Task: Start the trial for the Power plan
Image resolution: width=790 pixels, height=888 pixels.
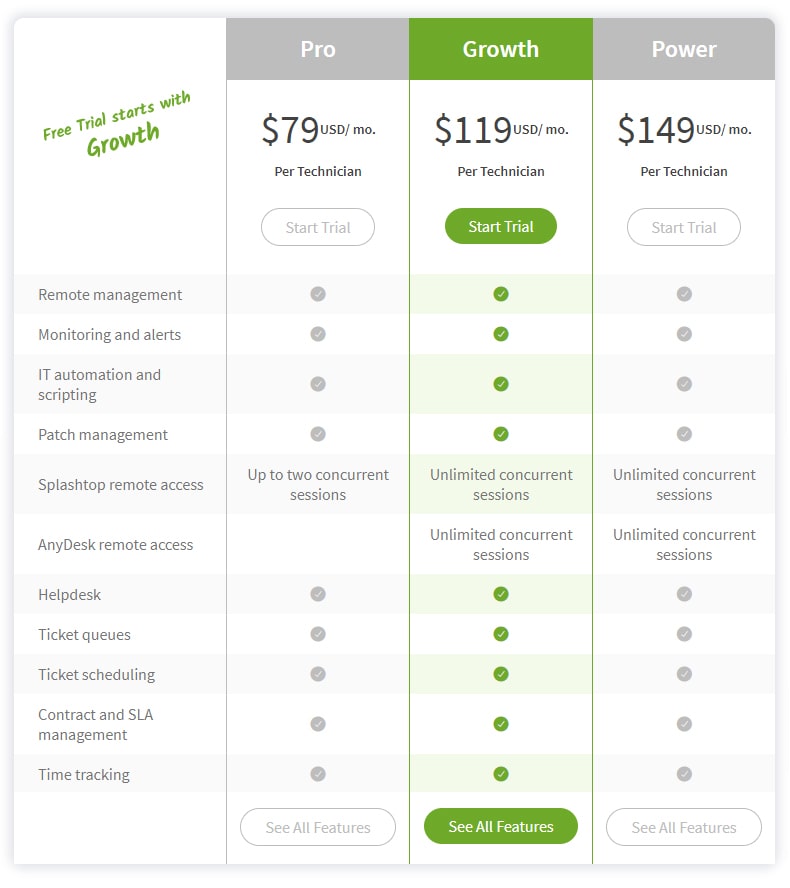Action: 684,227
